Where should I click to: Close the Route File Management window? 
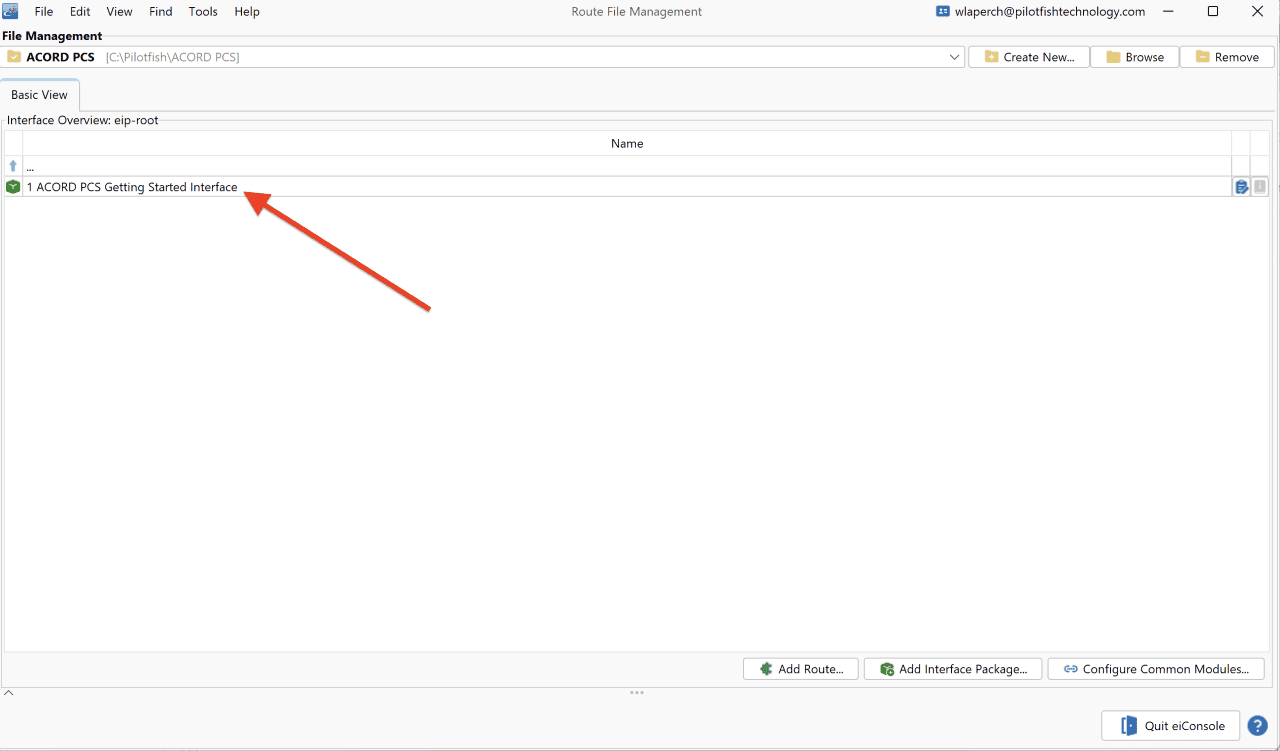(x=1258, y=12)
